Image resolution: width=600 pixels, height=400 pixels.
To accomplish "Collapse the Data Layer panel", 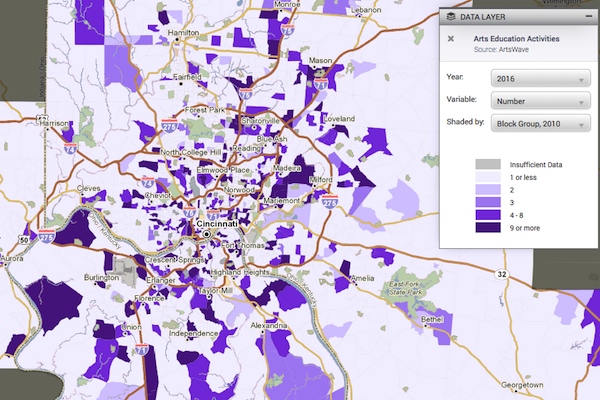I will click(588, 17).
